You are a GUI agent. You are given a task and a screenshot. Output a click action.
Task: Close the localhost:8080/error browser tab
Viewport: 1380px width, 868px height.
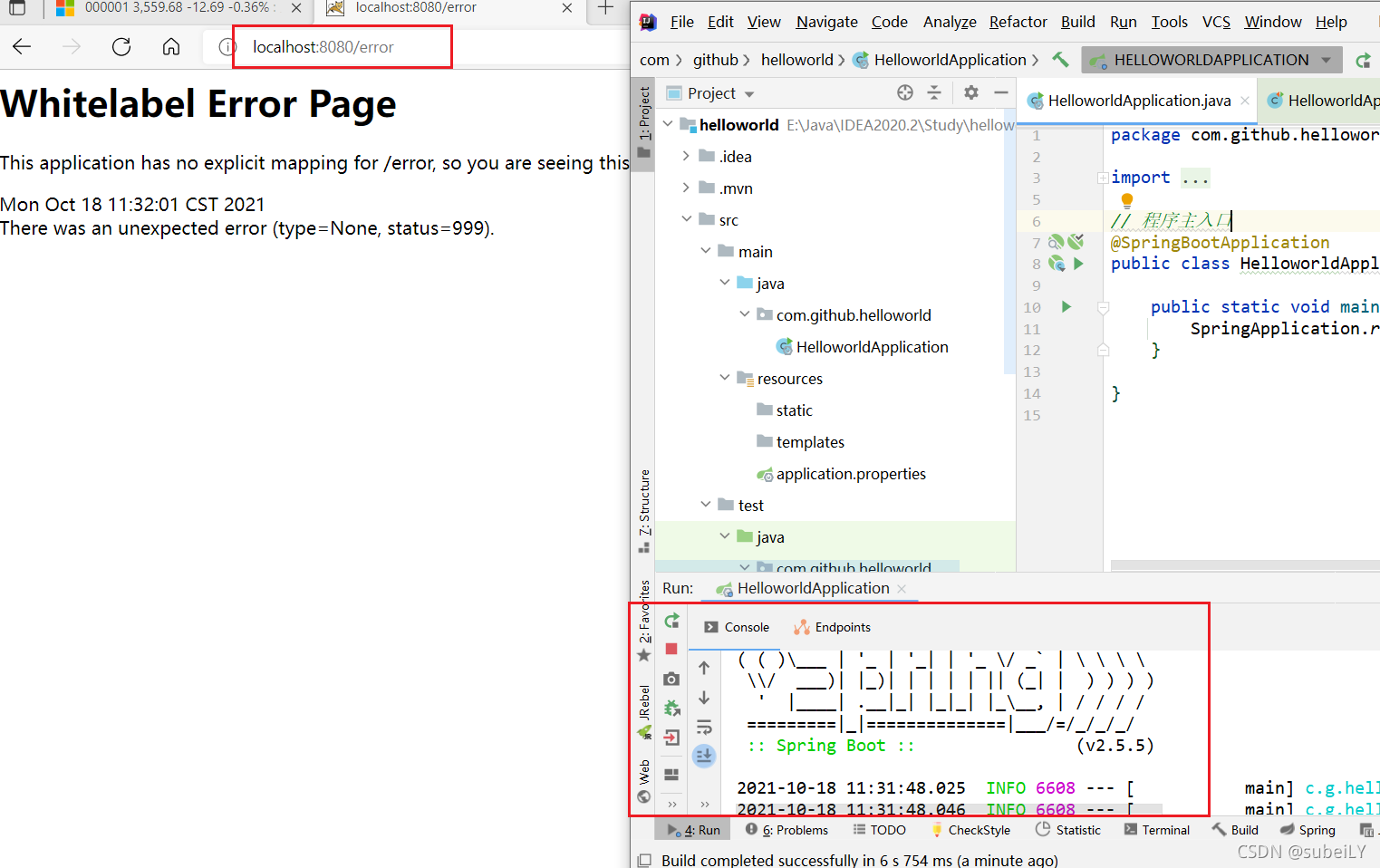(567, 8)
